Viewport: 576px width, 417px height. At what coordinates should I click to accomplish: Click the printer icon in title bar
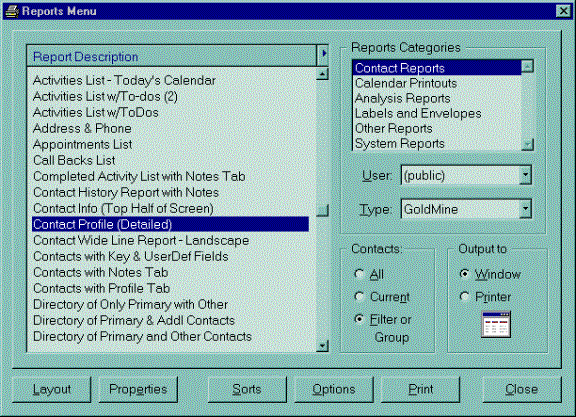coord(11,11)
